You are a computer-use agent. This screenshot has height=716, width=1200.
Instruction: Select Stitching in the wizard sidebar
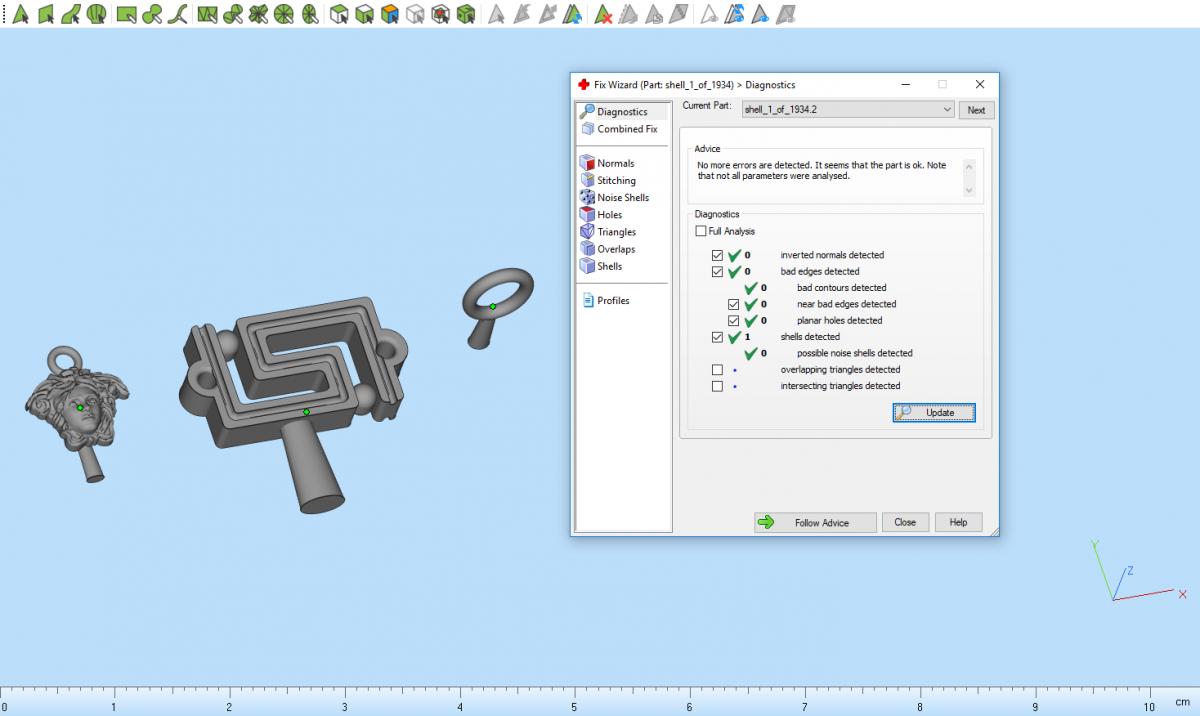click(x=616, y=180)
